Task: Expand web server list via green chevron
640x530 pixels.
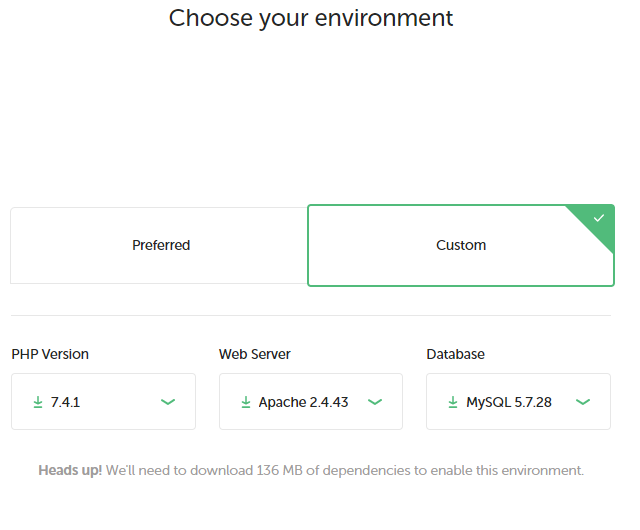Action: pyautogui.click(x=375, y=402)
